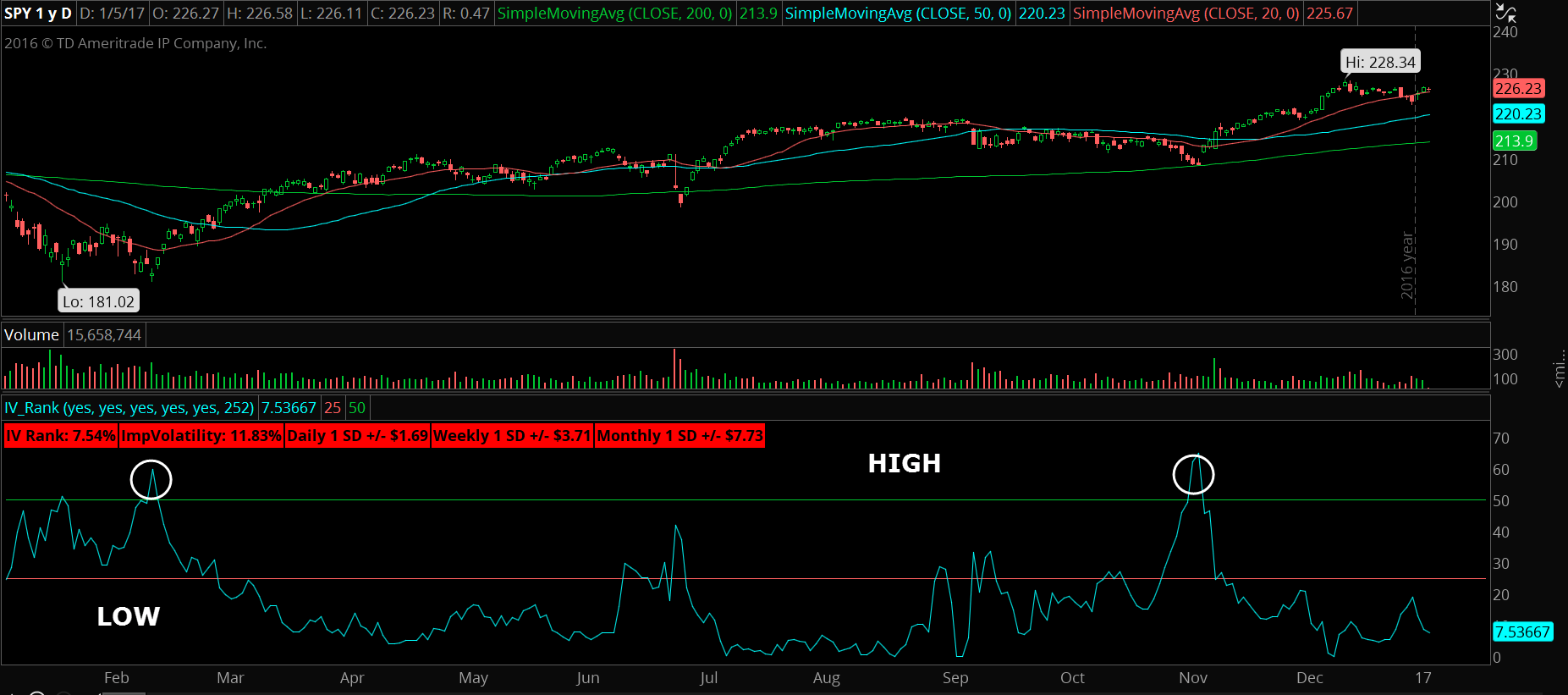Click the green '50' threshold value in IV_Rank header
The width and height of the screenshot is (1568, 695).
pyautogui.click(x=357, y=408)
